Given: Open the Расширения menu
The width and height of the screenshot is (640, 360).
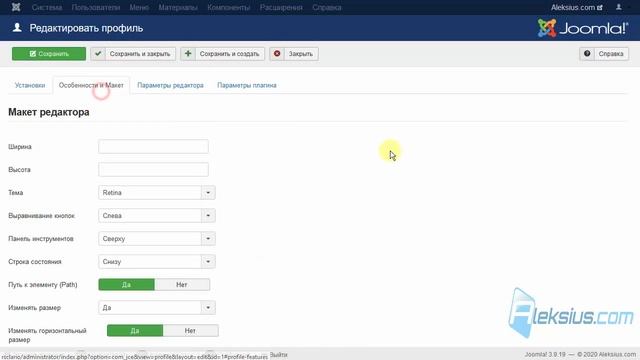Looking at the screenshot, I should point(281,7).
